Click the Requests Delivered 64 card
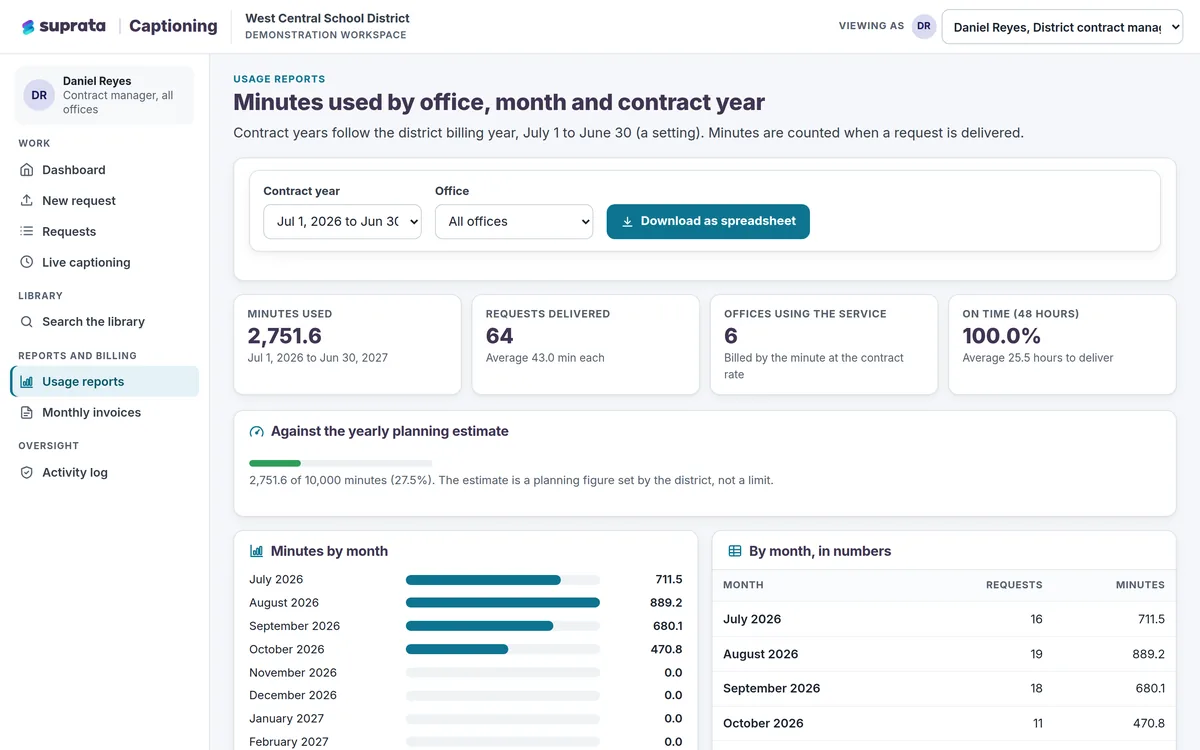1200x750 pixels. 585,344
